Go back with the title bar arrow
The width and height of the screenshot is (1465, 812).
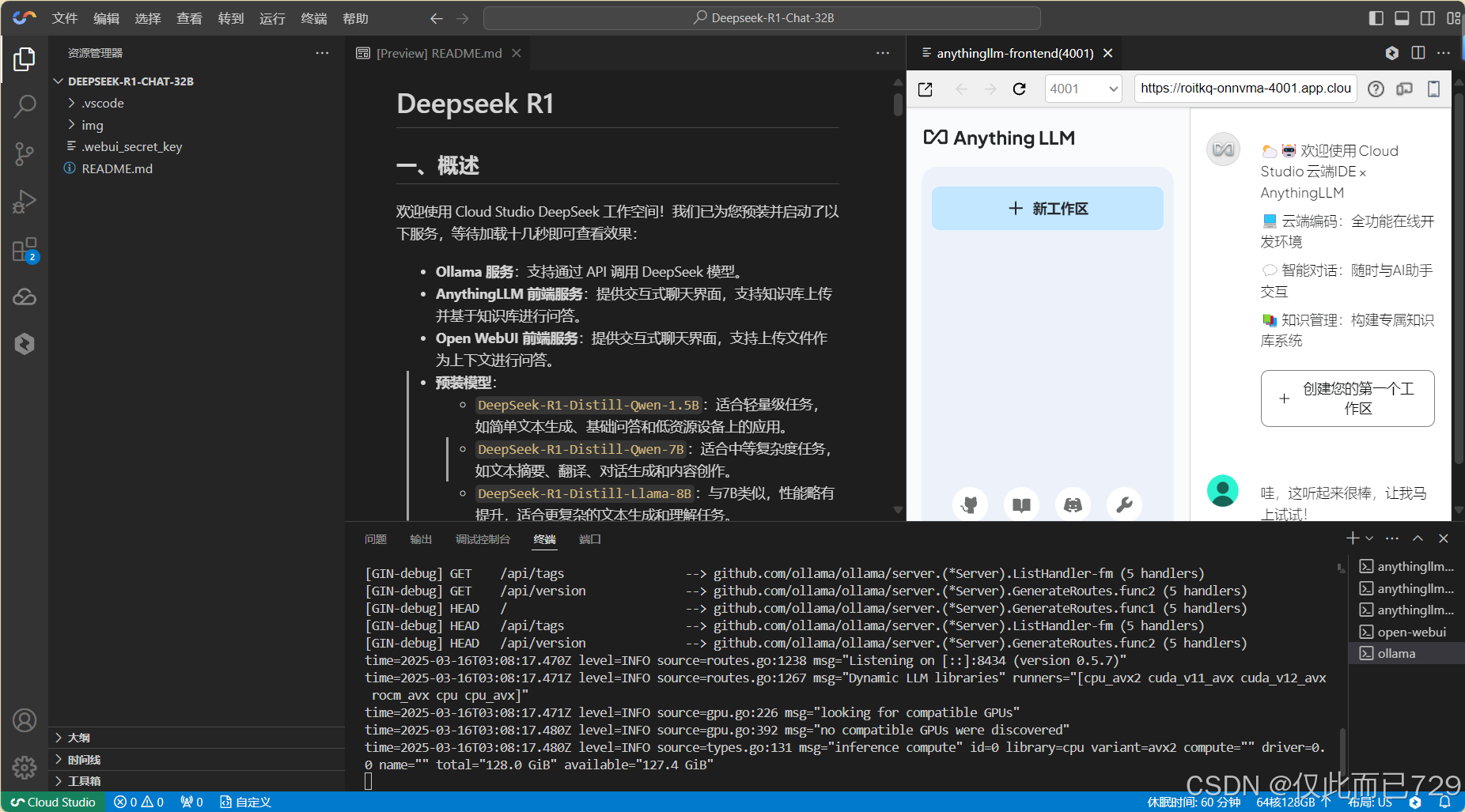[x=436, y=18]
